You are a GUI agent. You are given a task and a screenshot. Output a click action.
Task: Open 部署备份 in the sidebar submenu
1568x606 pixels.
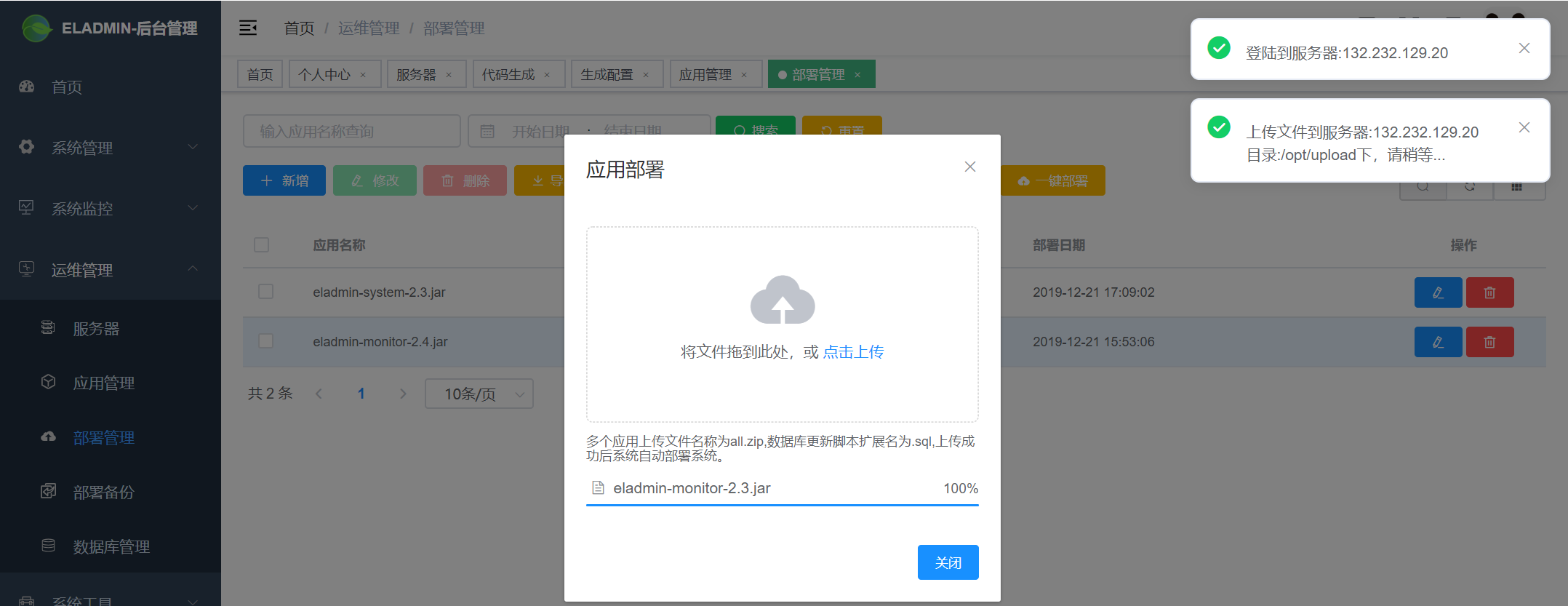(x=111, y=492)
